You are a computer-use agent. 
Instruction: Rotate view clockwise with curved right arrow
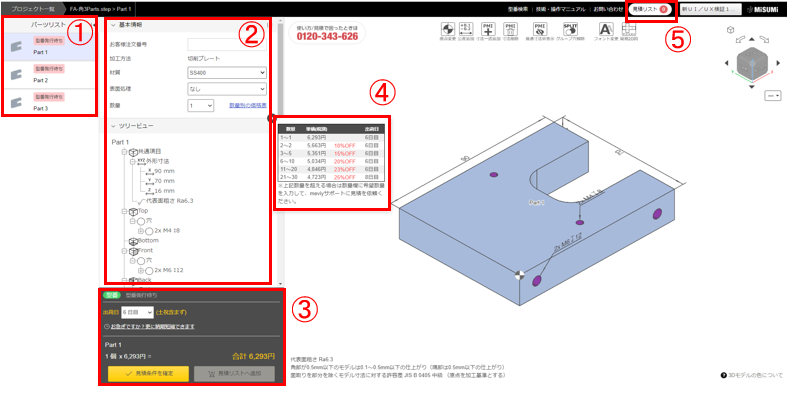[x=763, y=39]
